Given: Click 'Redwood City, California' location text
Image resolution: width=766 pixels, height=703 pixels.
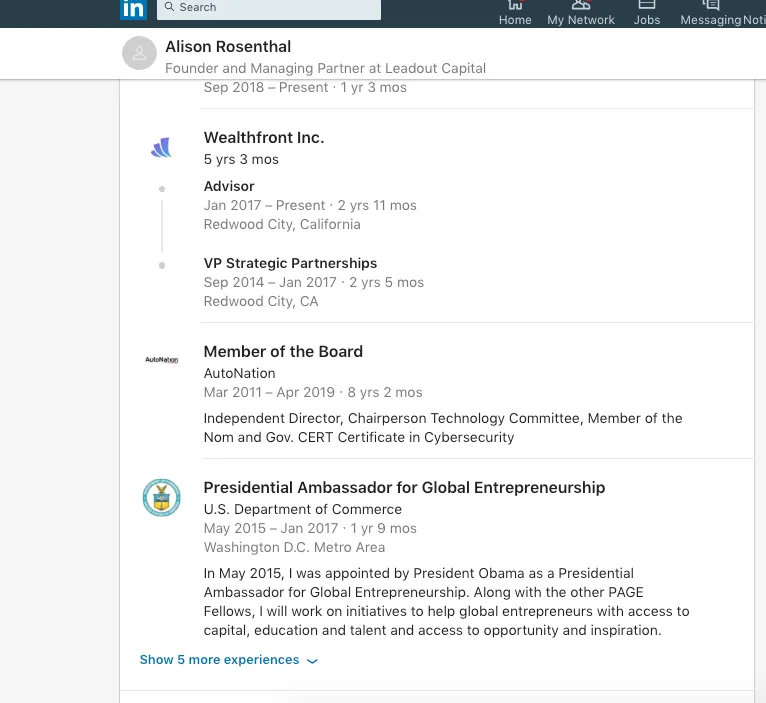Looking at the screenshot, I should [x=282, y=224].
